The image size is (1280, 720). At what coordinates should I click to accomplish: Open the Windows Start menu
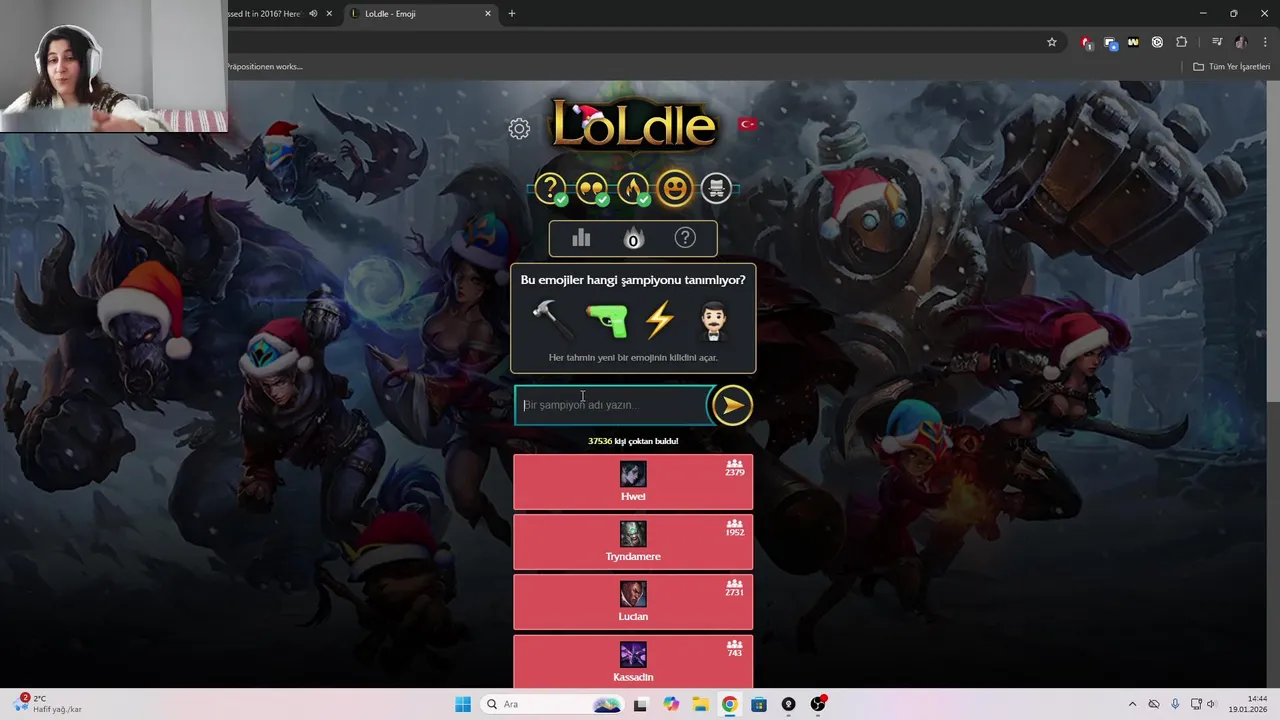point(463,704)
